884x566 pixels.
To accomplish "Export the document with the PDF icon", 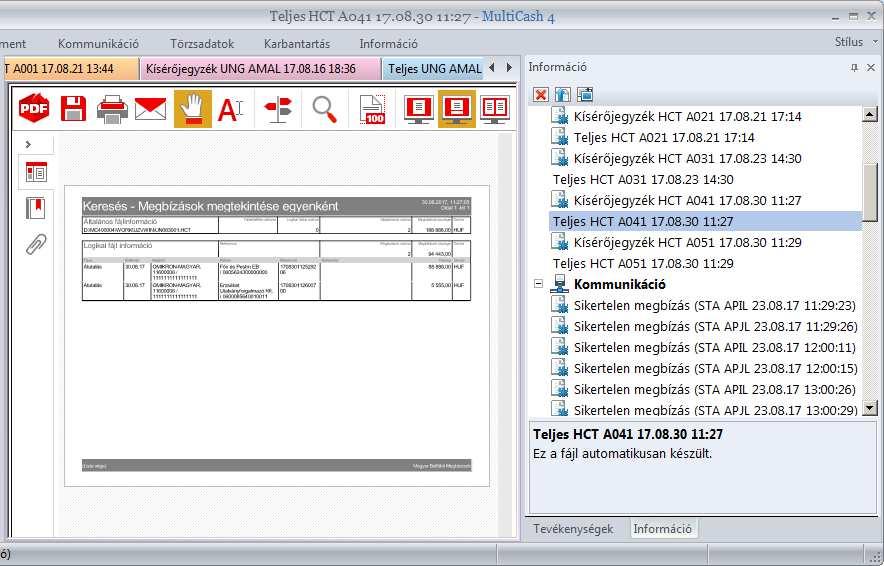I will point(34,108).
